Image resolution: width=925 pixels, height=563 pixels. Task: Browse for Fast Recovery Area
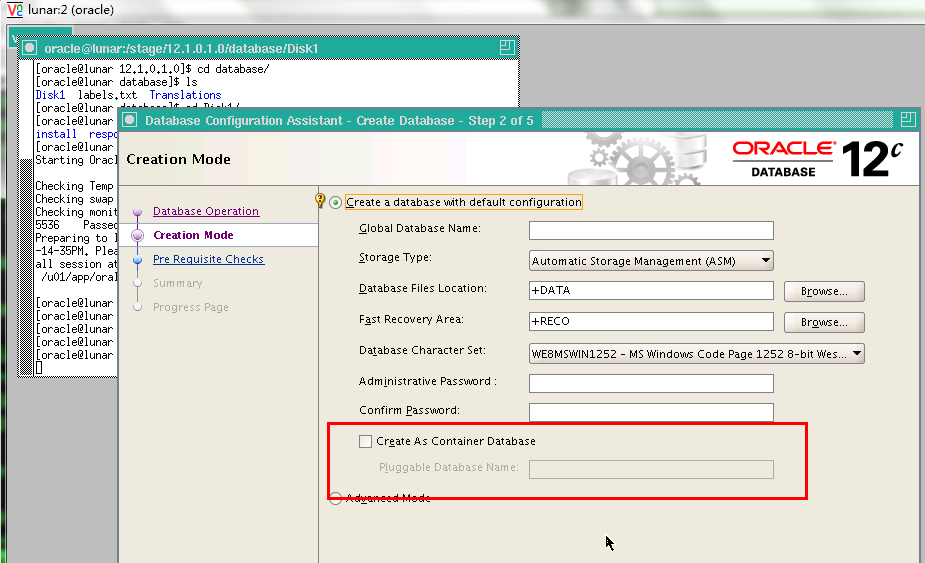(x=824, y=322)
